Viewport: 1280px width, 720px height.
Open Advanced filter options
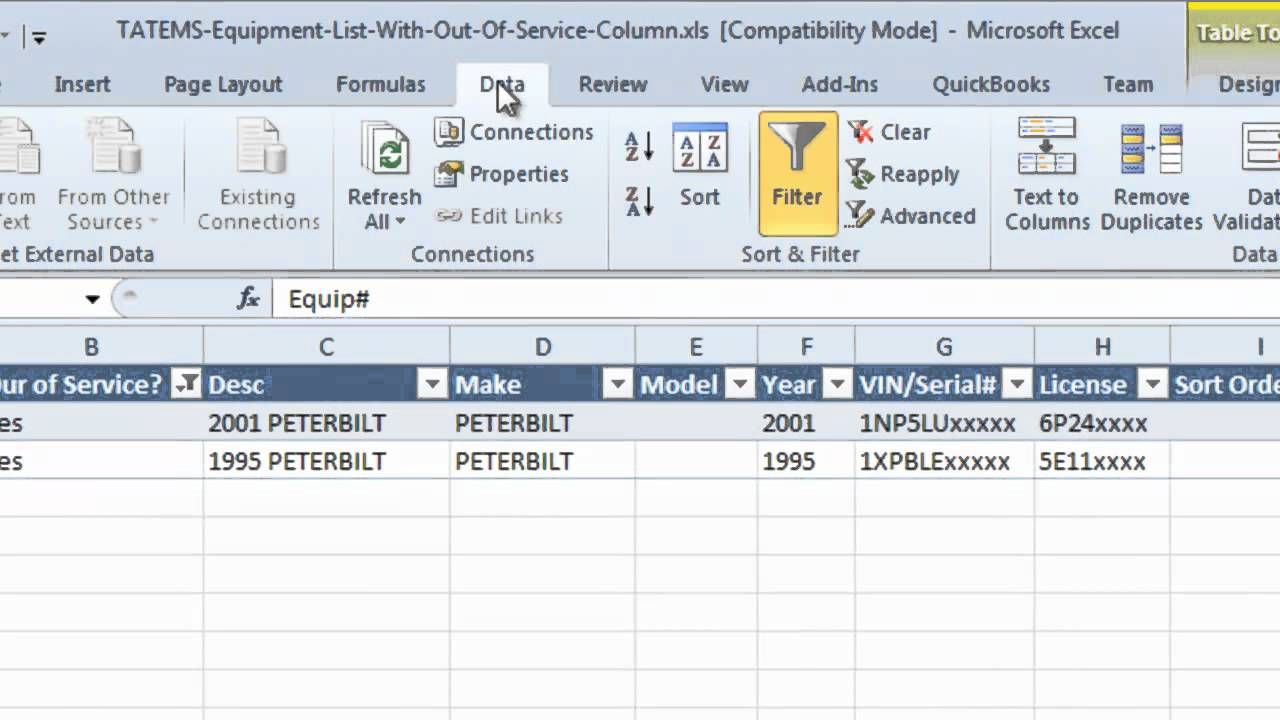(911, 216)
